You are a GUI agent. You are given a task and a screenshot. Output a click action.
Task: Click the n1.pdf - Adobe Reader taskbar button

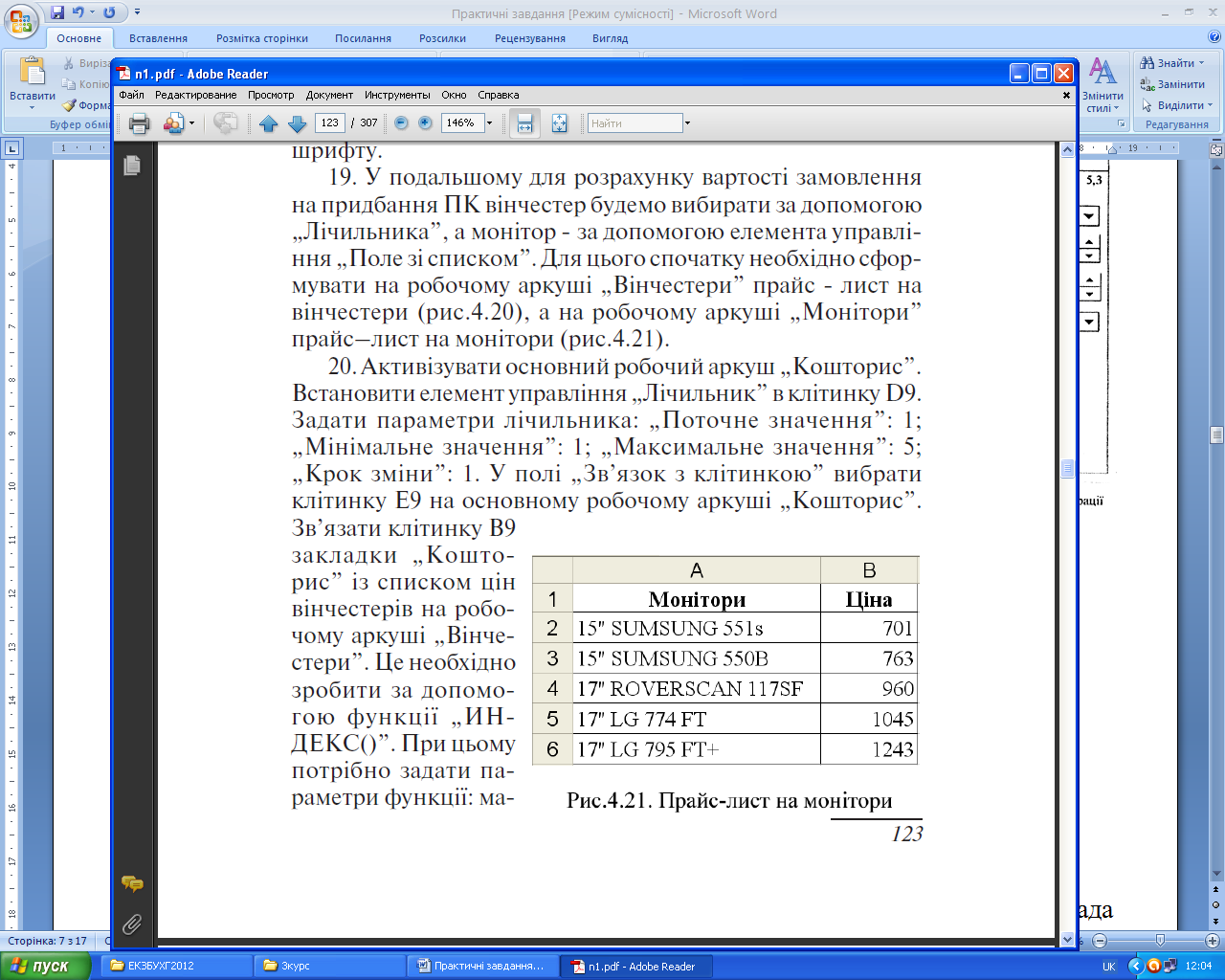coord(637,966)
